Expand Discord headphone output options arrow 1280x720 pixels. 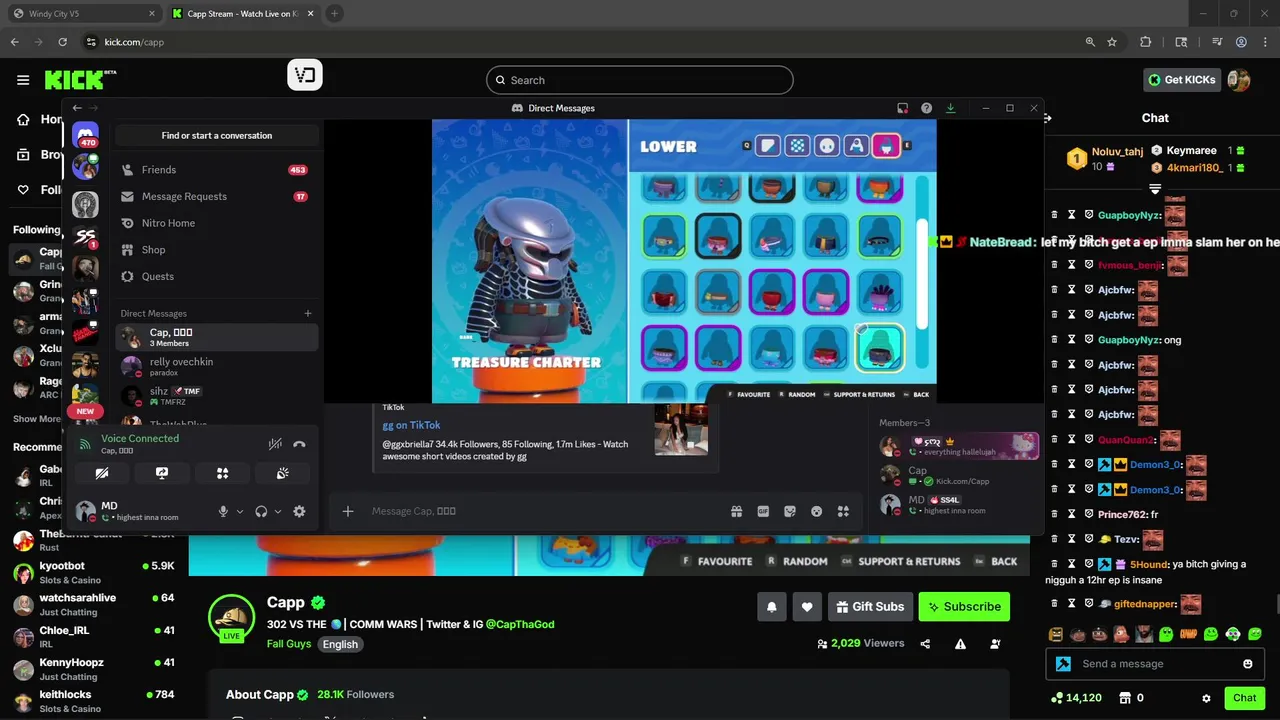278,511
